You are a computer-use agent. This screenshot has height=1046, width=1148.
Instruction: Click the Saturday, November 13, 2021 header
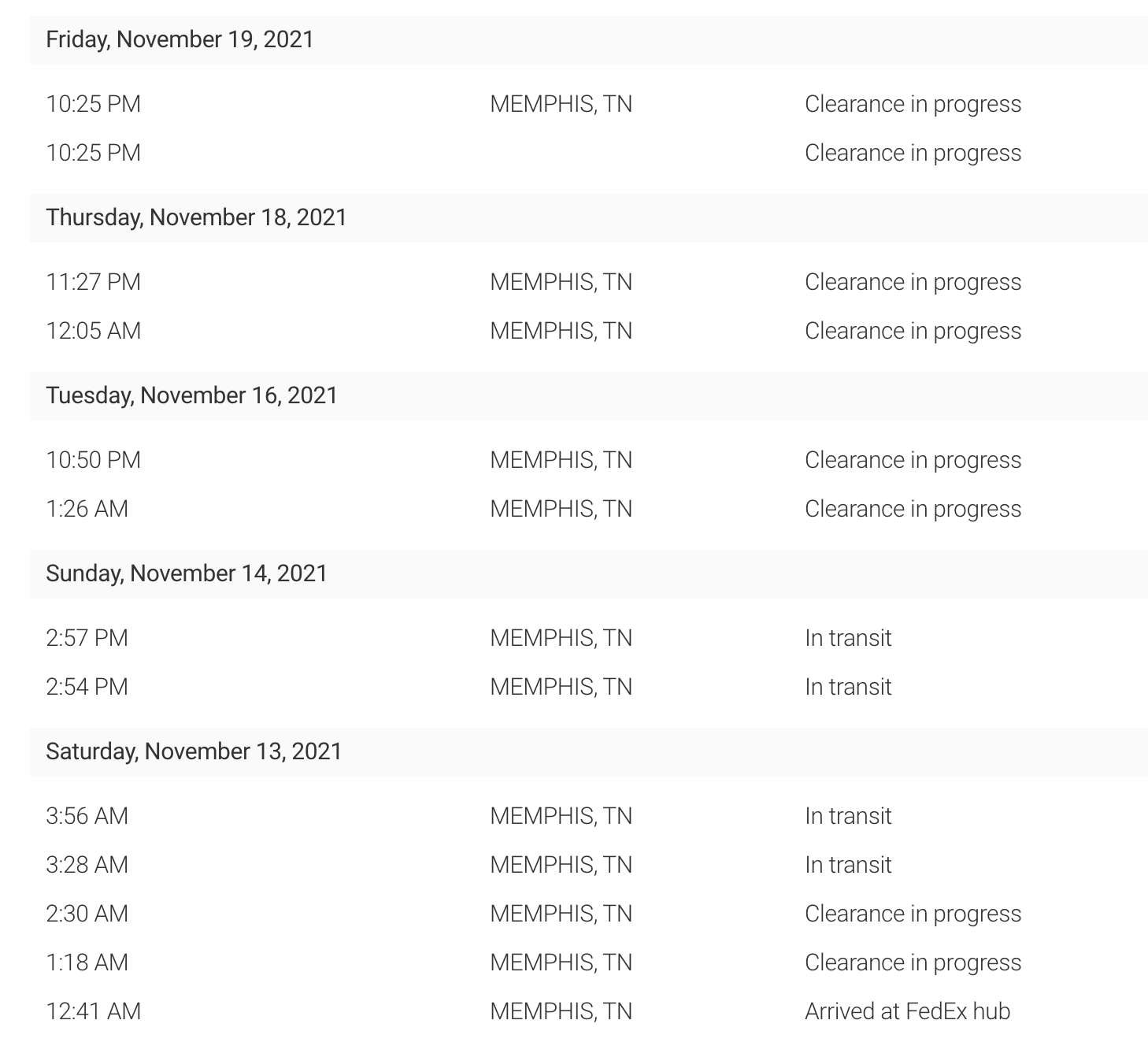(x=194, y=751)
